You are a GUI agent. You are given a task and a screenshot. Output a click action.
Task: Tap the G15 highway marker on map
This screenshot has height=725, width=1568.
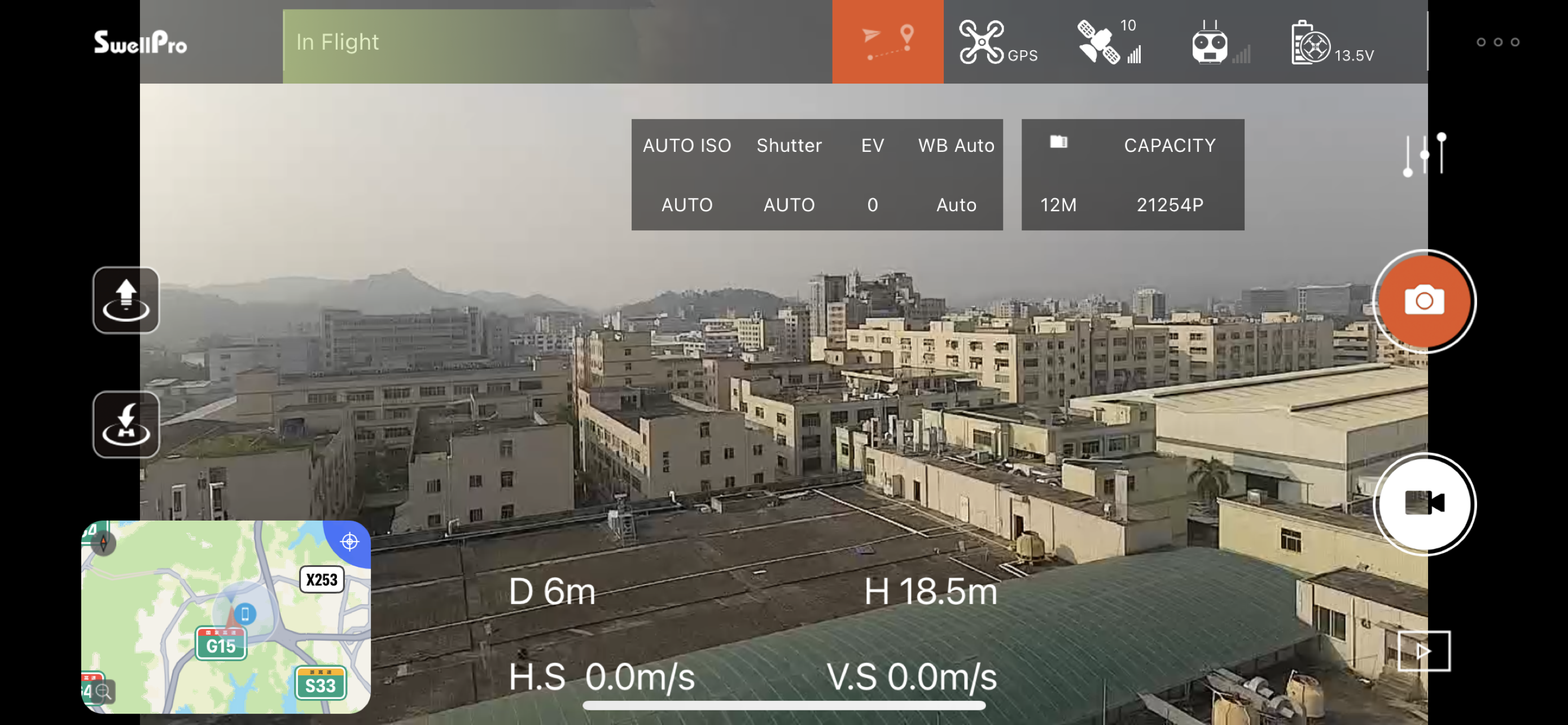(220, 644)
